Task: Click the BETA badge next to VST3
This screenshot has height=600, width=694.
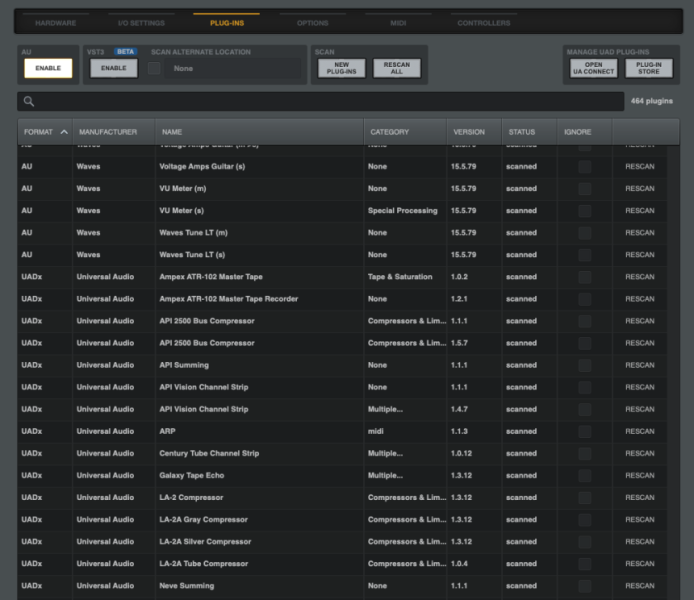Action: tap(126, 52)
